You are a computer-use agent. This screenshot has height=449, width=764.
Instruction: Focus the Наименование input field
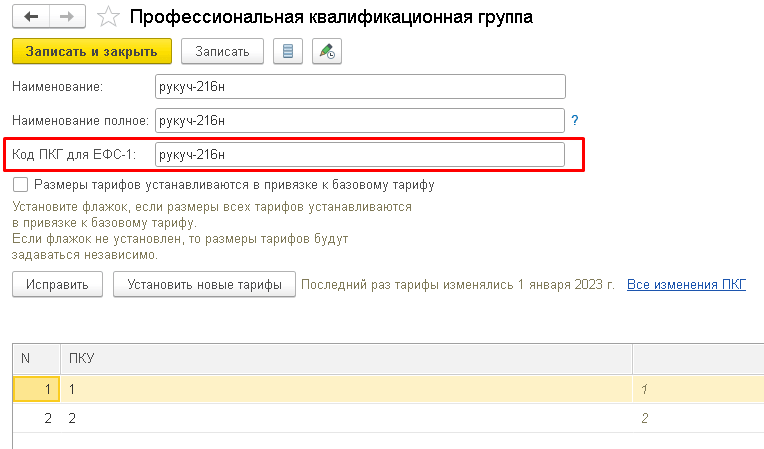[360, 87]
